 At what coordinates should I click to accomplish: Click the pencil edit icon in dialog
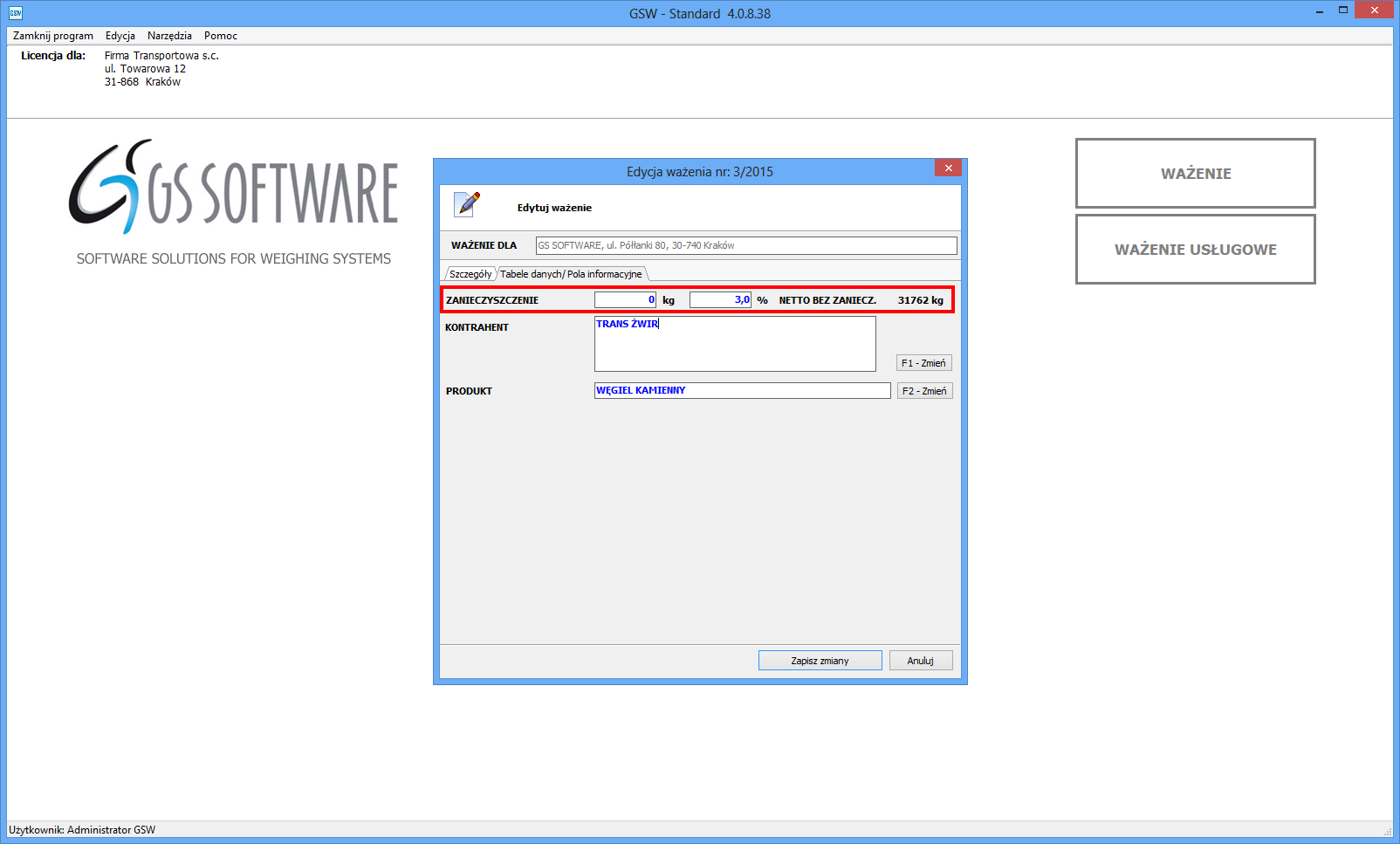tap(468, 204)
